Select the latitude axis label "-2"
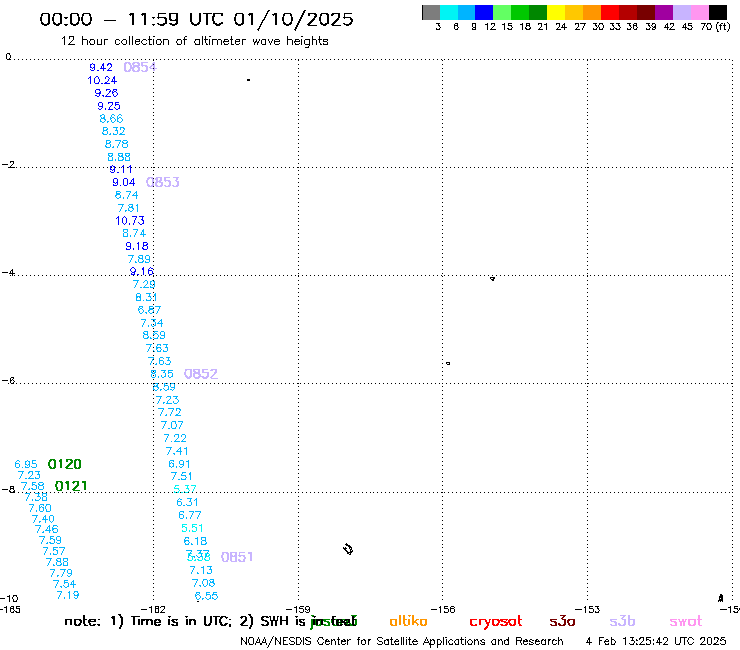Viewport: 740px width, 650px height. [x=8, y=165]
